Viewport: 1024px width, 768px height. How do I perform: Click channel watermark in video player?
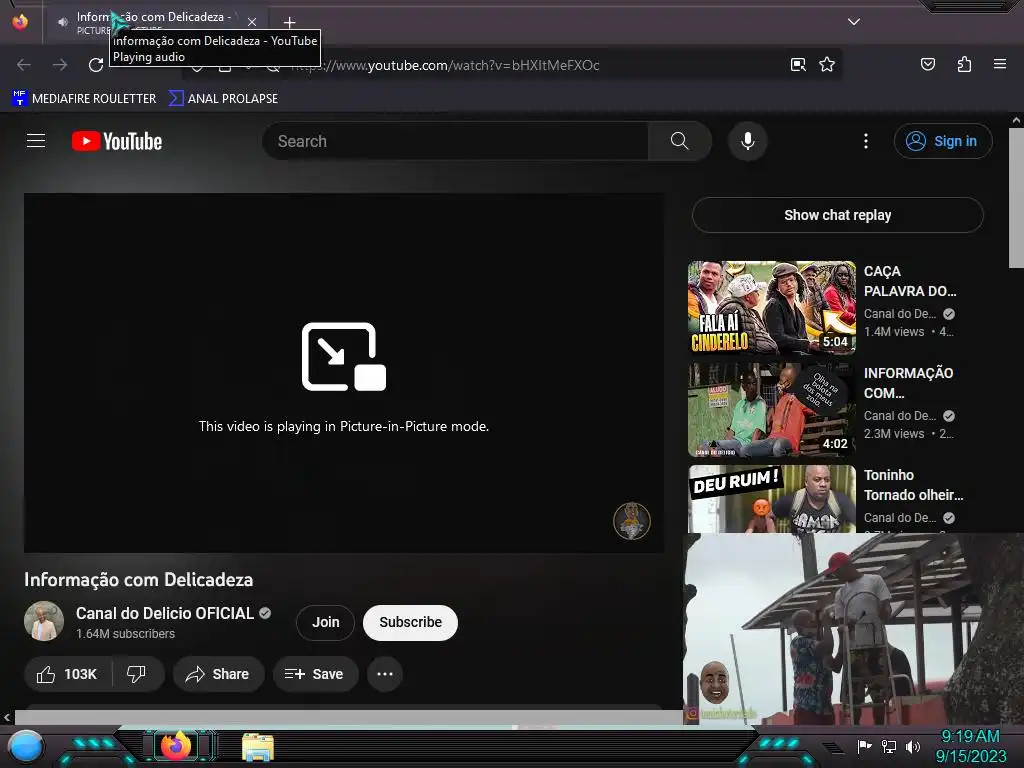click(632, 520)
